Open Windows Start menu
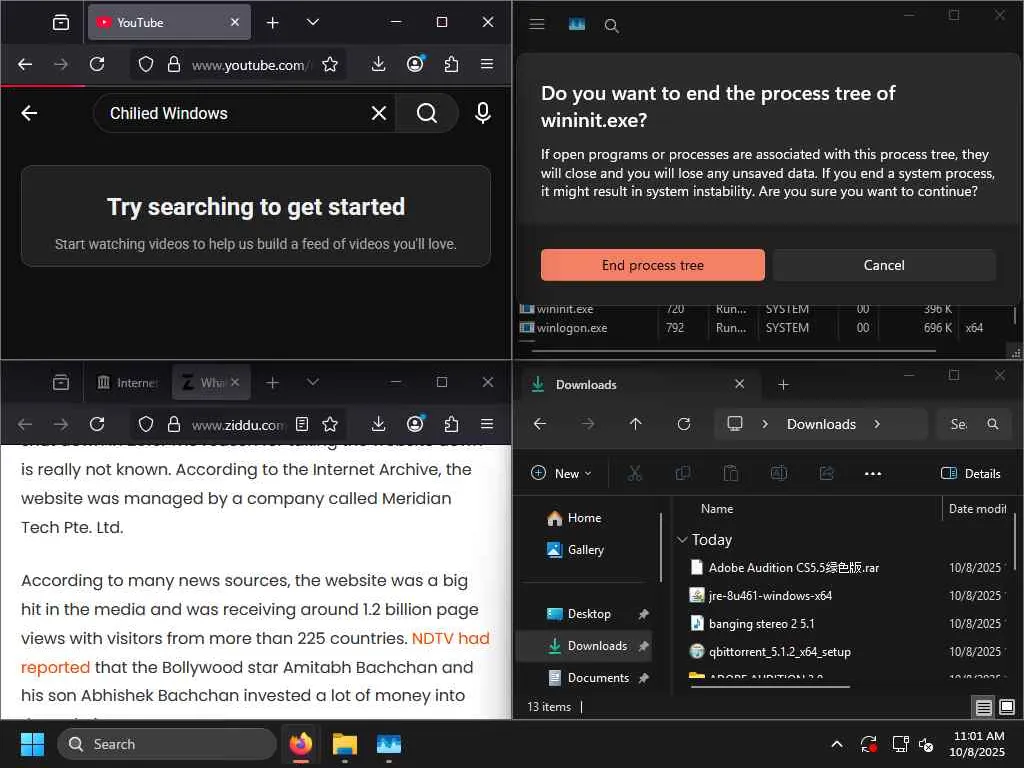 click(x=32, y=744)
